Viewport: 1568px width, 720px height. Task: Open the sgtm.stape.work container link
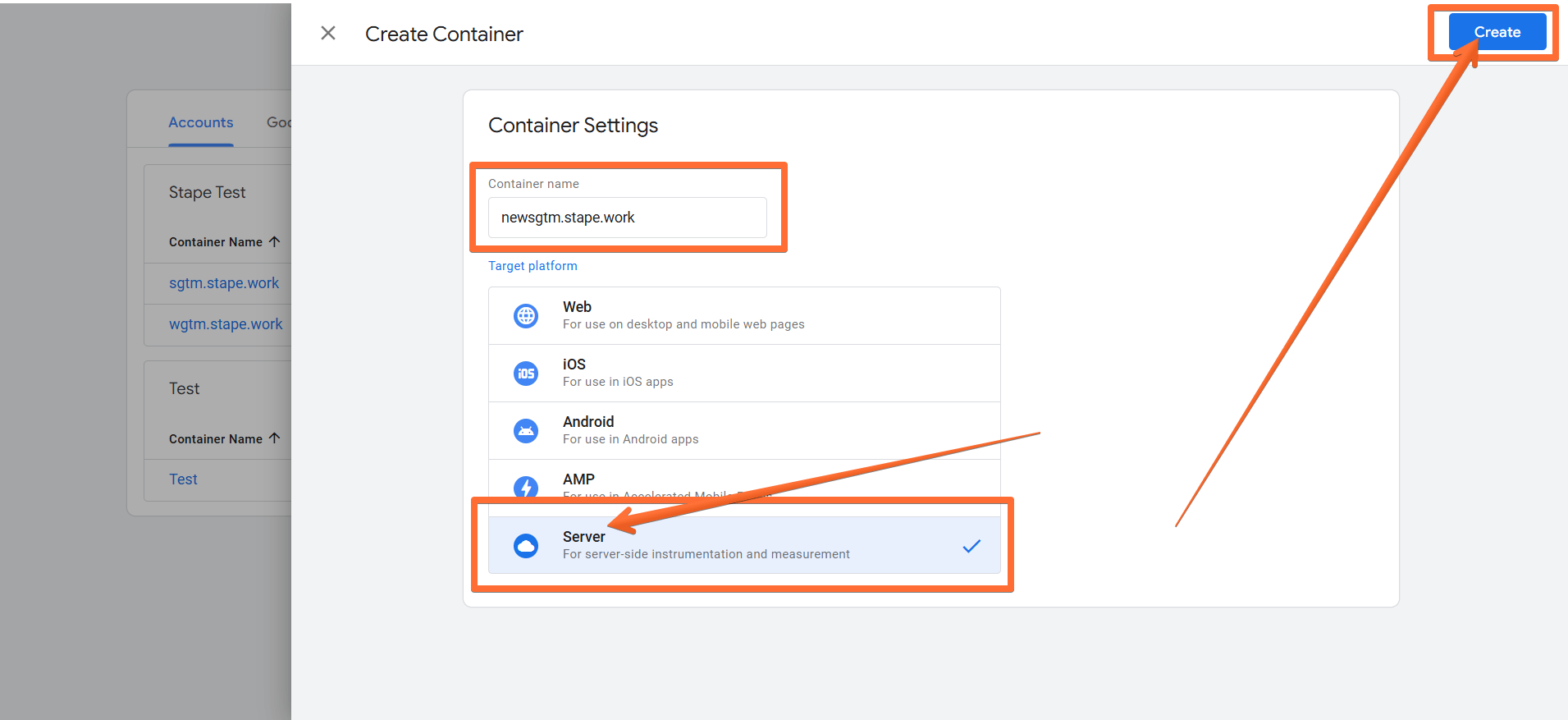point(224,283)
